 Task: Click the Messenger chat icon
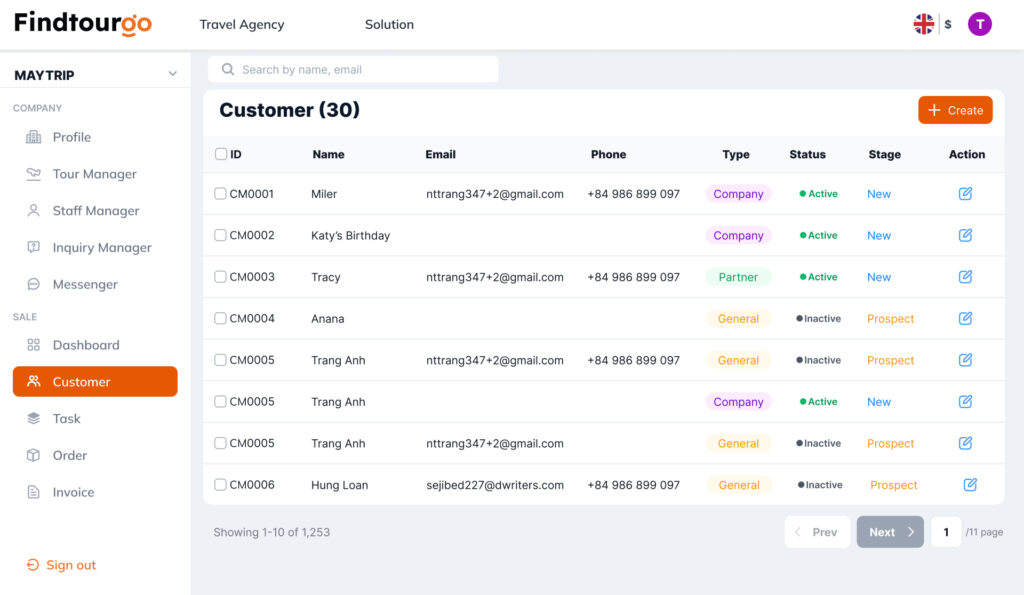coord(34,285)
